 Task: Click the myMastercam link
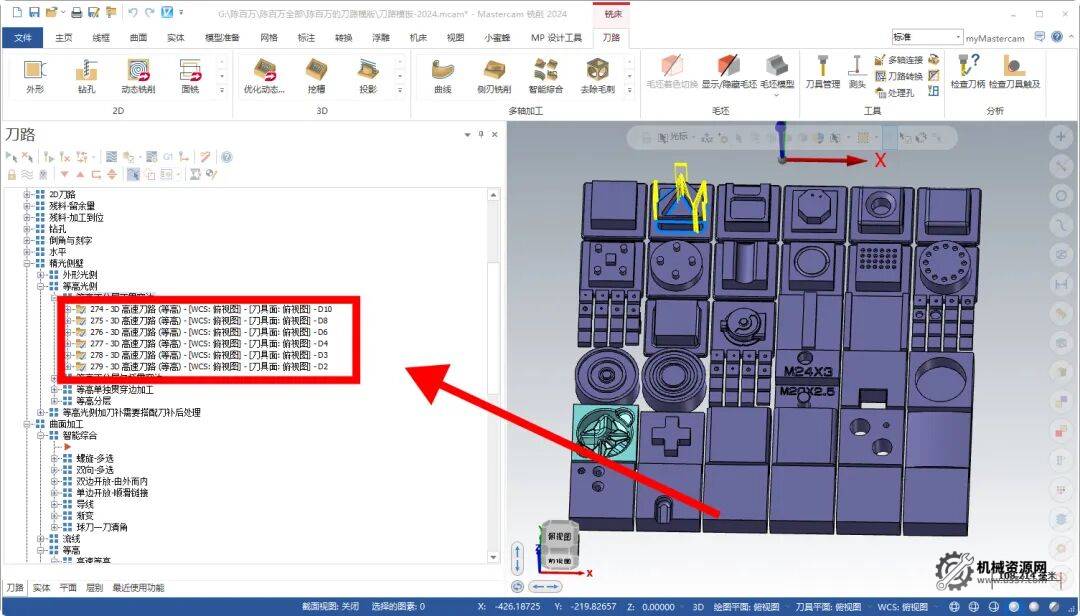coord(995,38)
